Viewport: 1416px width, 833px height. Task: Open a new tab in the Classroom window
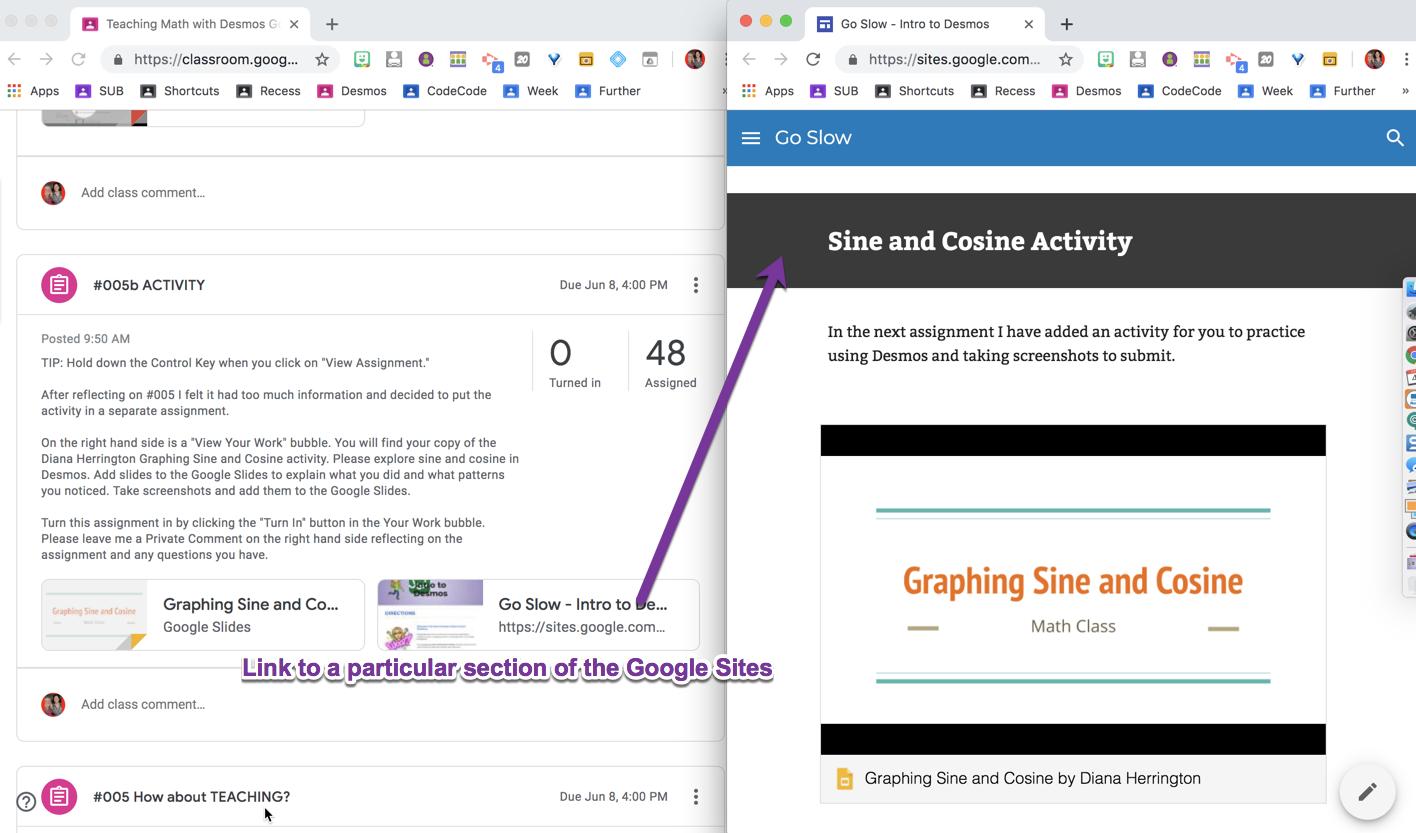[332, 24]
